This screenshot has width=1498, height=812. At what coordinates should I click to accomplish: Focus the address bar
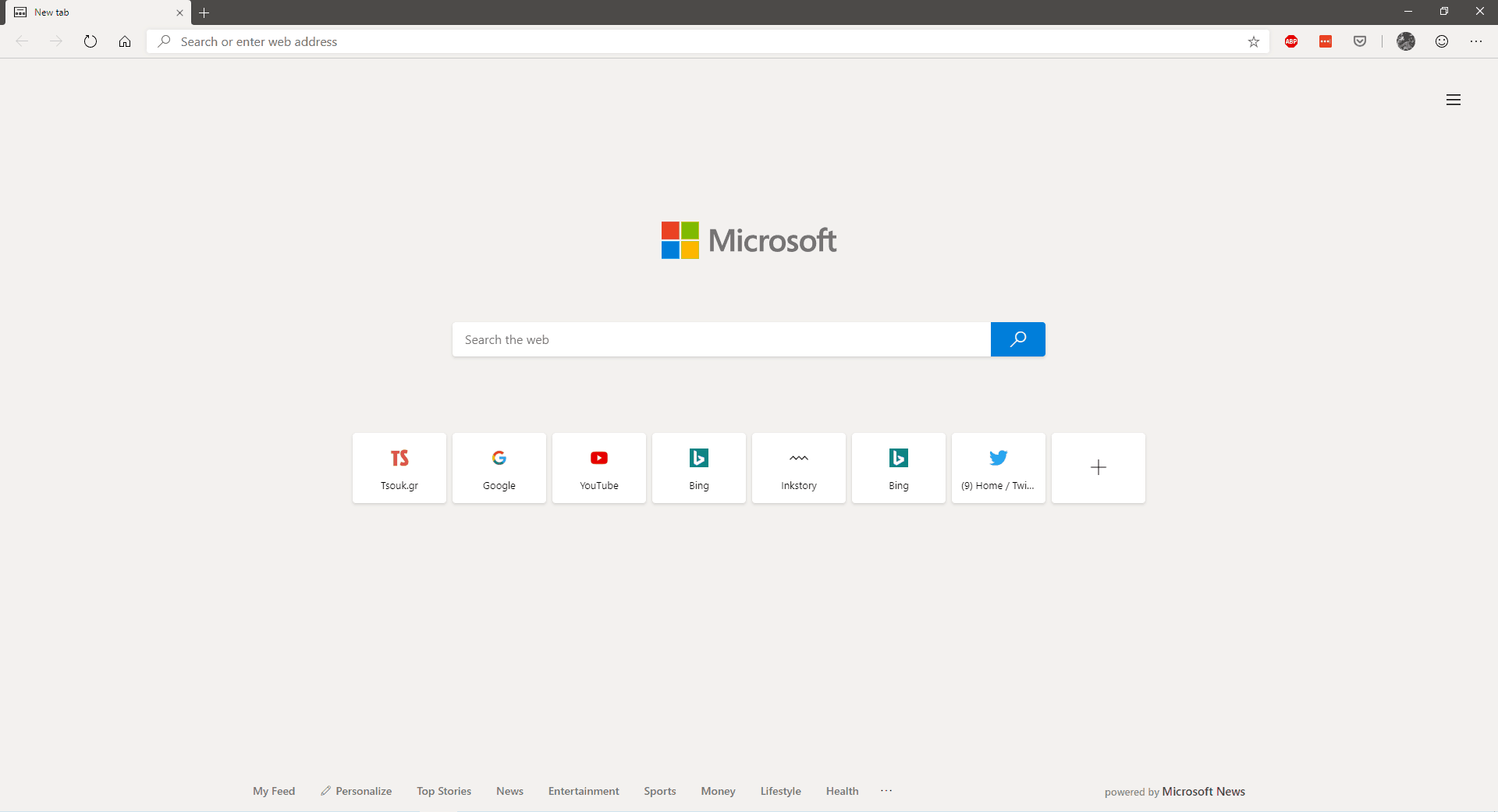point(702,42)
